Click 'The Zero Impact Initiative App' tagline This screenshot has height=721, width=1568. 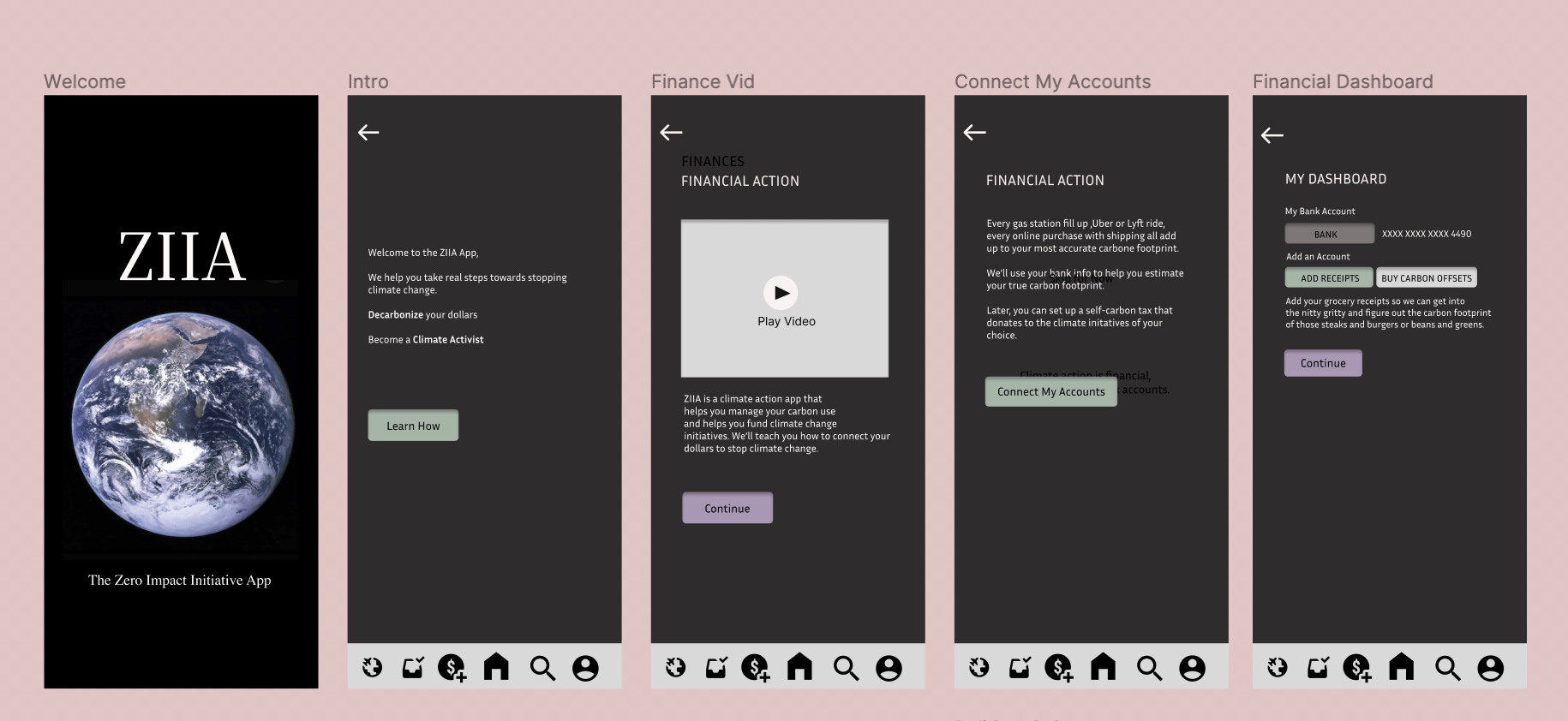180,580
